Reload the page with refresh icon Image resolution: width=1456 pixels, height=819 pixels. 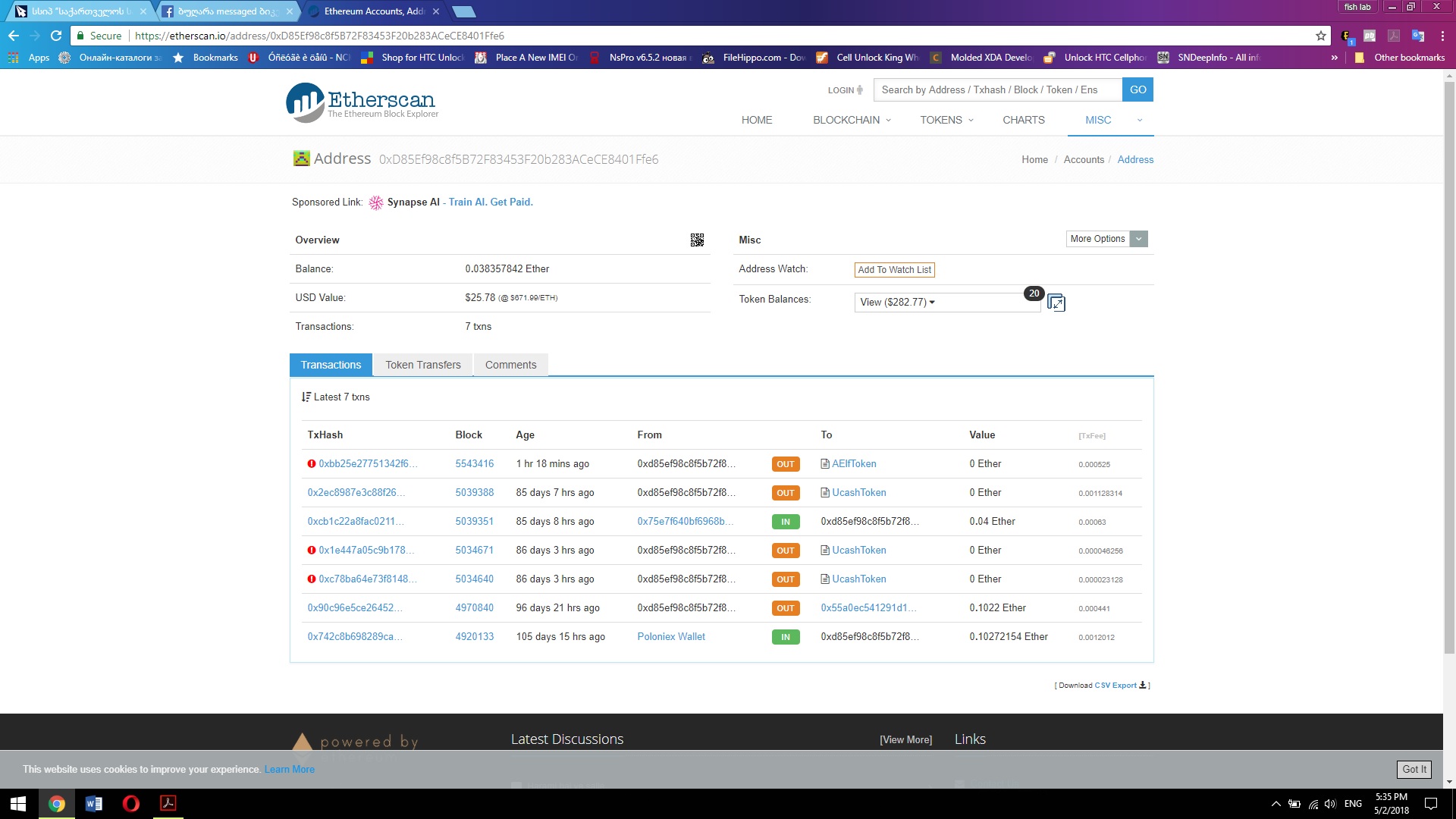click(x=56, y=36)
